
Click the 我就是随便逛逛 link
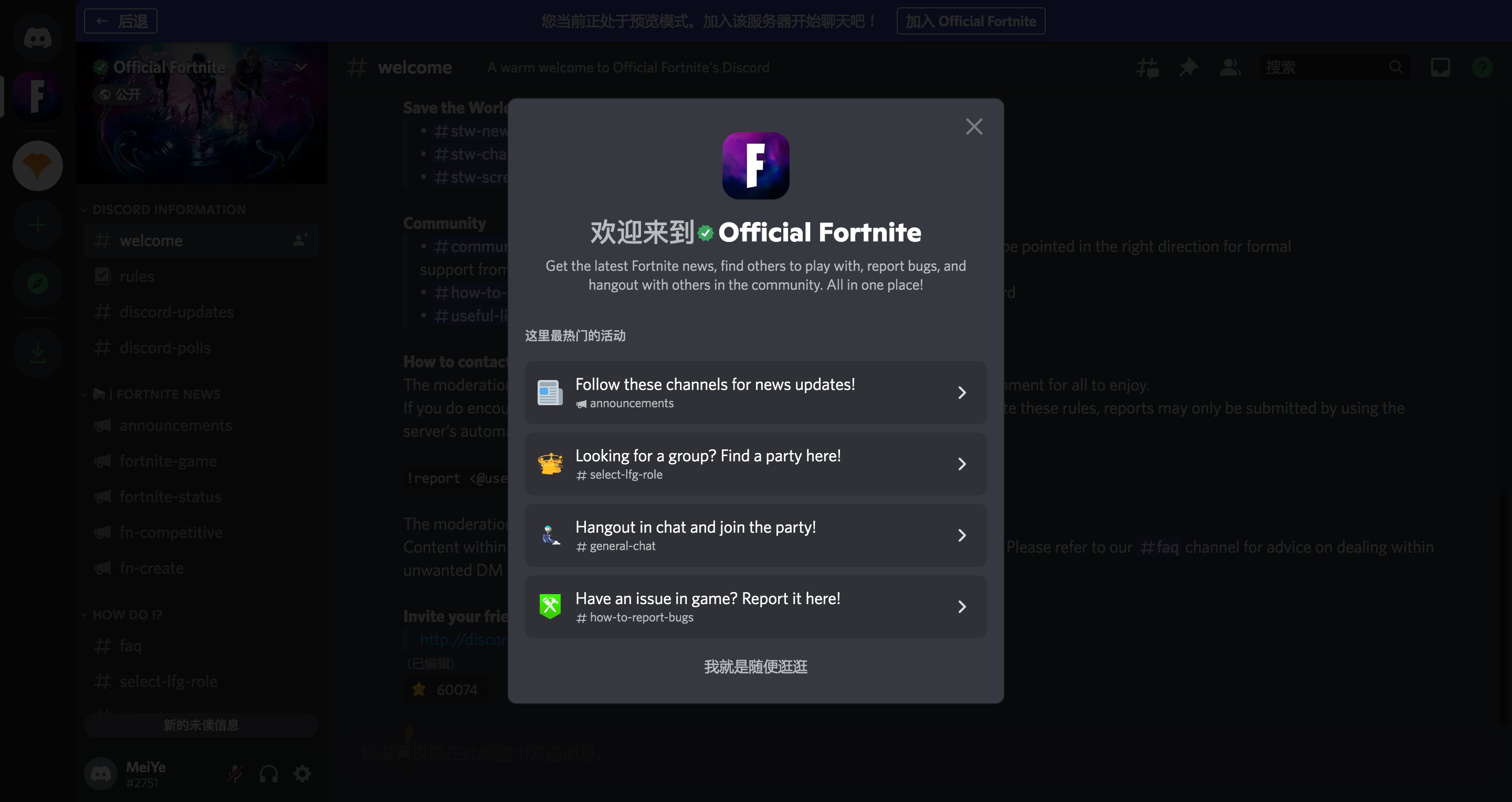click(x=755, y=667)
